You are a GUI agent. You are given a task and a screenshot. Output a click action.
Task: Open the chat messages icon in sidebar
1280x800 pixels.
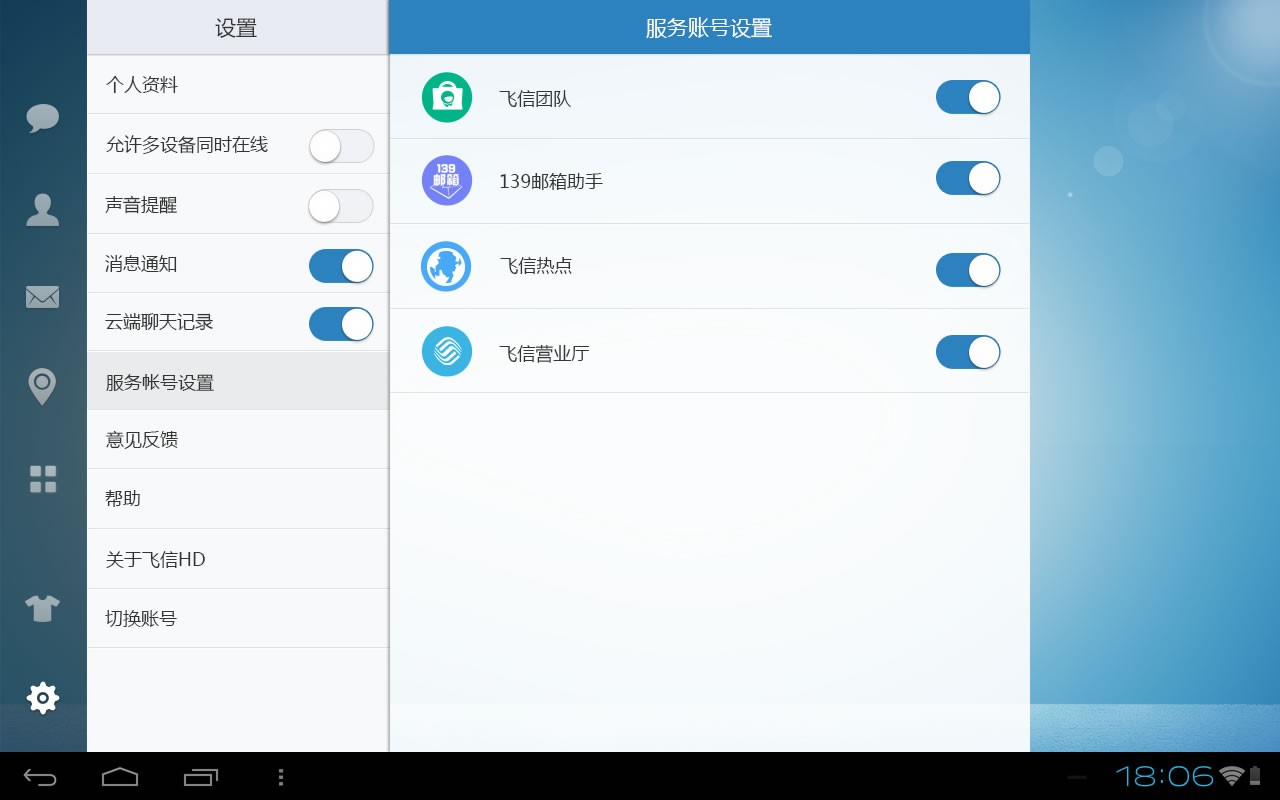[x=42, y=118]
